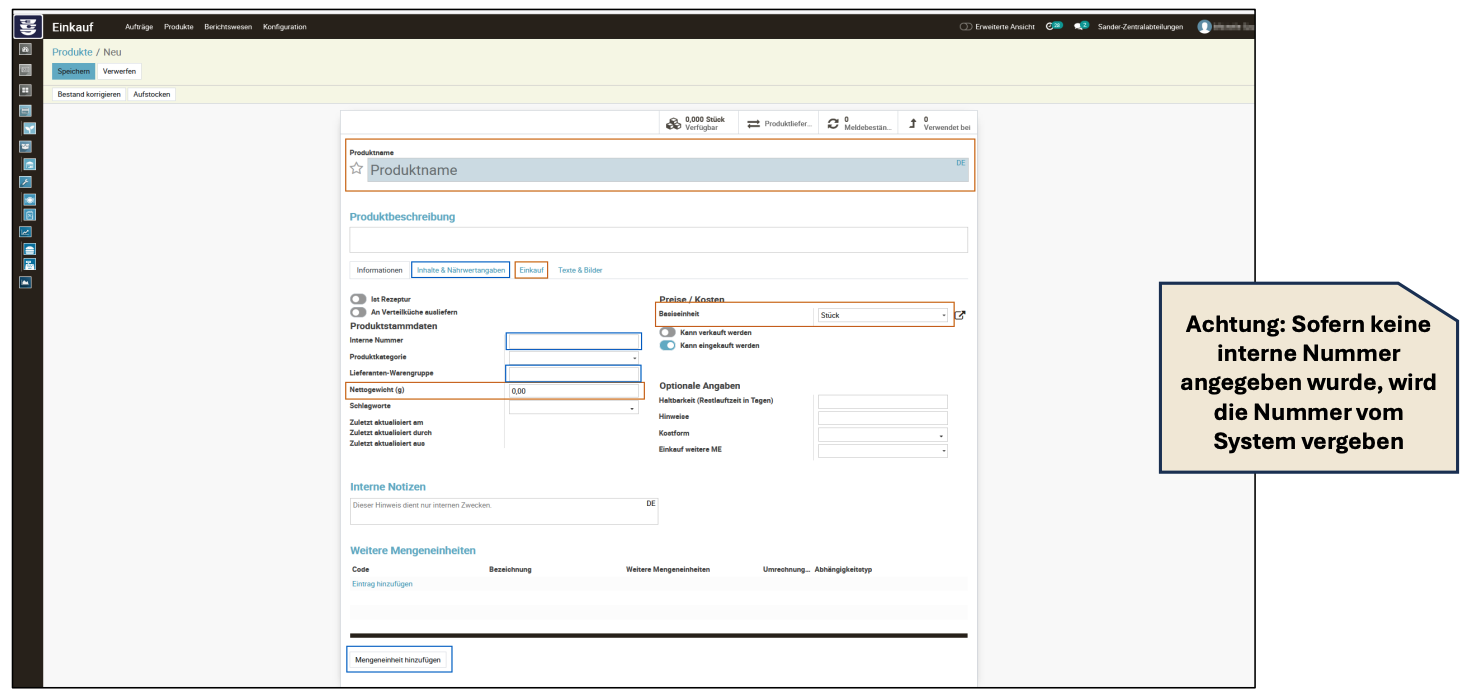
Task: Expand the Kostform dropdown
Action: coord(882,435)
